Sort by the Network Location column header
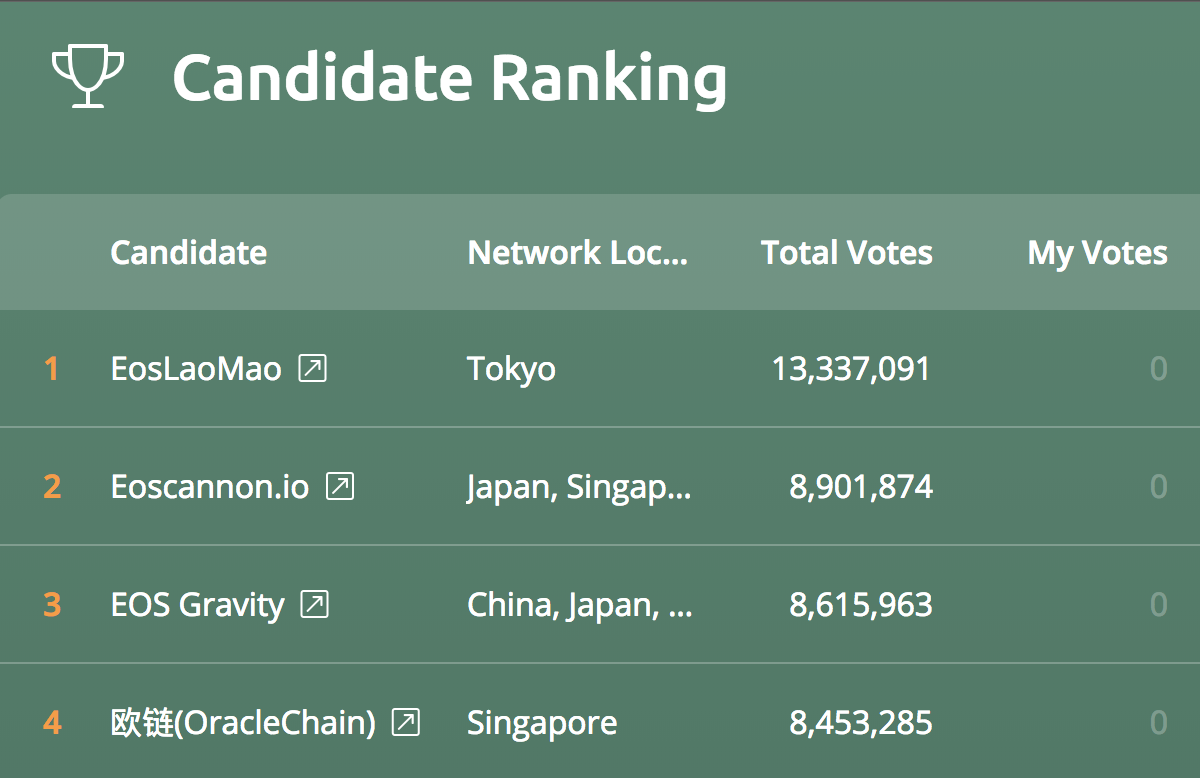The width and height of the screenshot is (1200, 778). tap(578, 252)
